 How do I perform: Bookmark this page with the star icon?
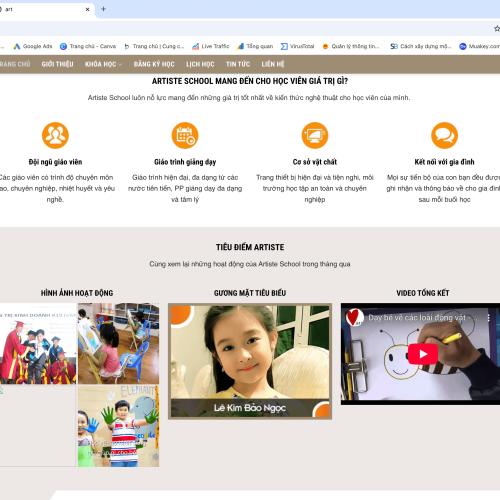click(497, 29)
